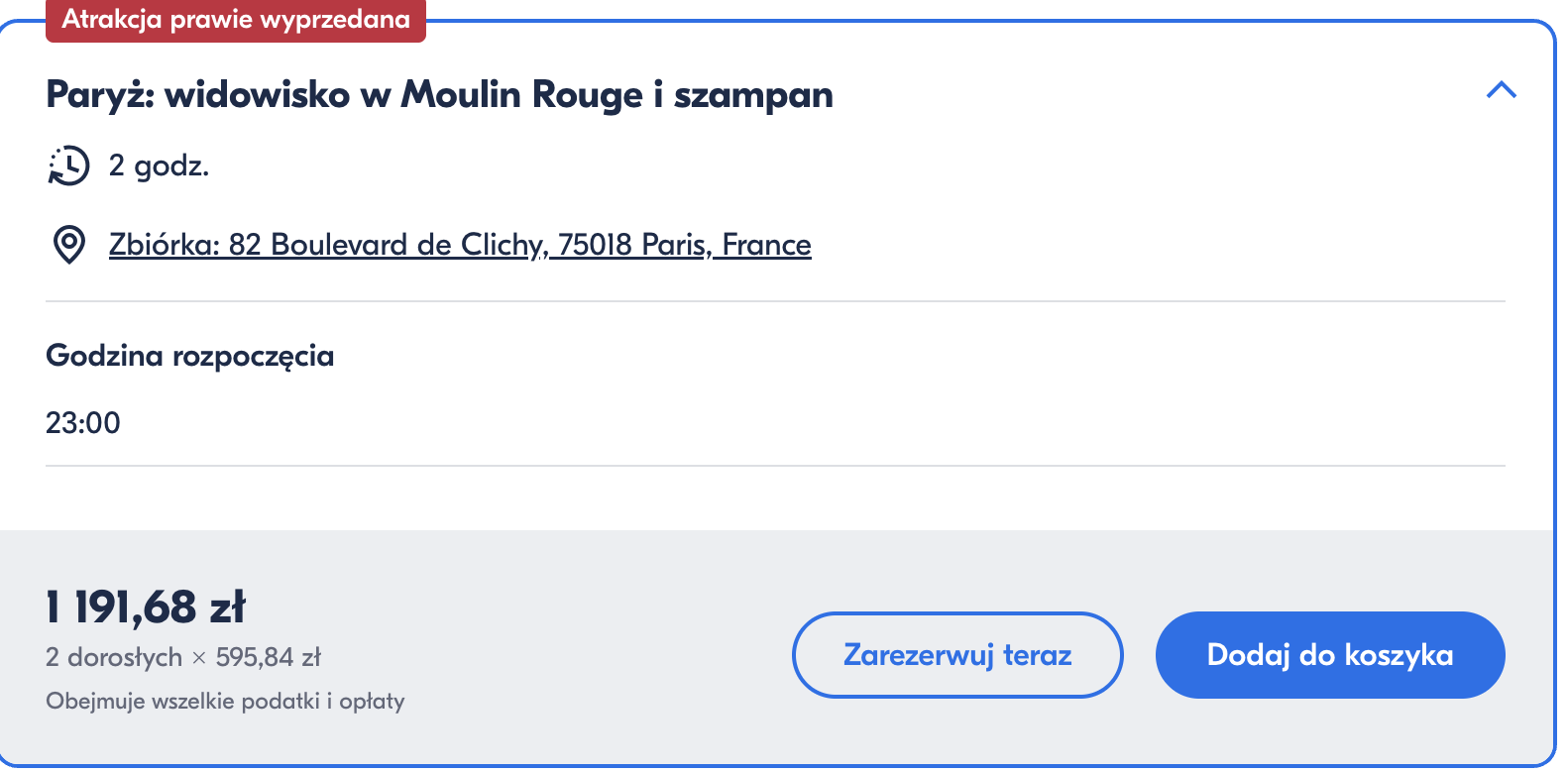Screen dimensions: 1568x773
Task: Click the Zbiórka label in the address
Action: (x=165, y=245)
